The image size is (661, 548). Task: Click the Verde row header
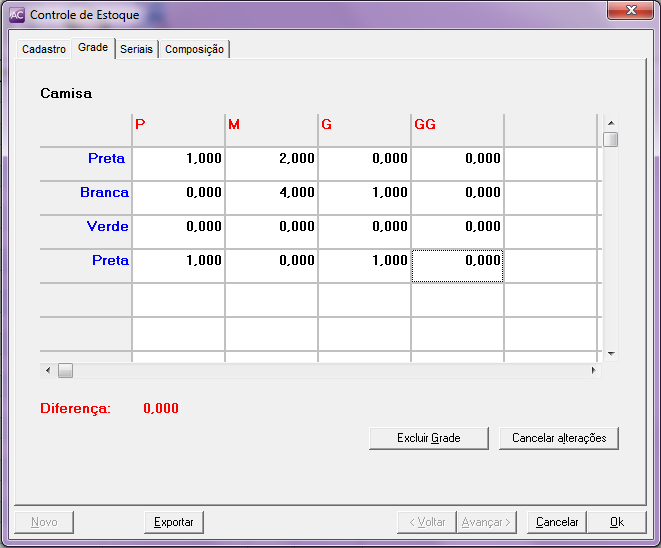86,227
